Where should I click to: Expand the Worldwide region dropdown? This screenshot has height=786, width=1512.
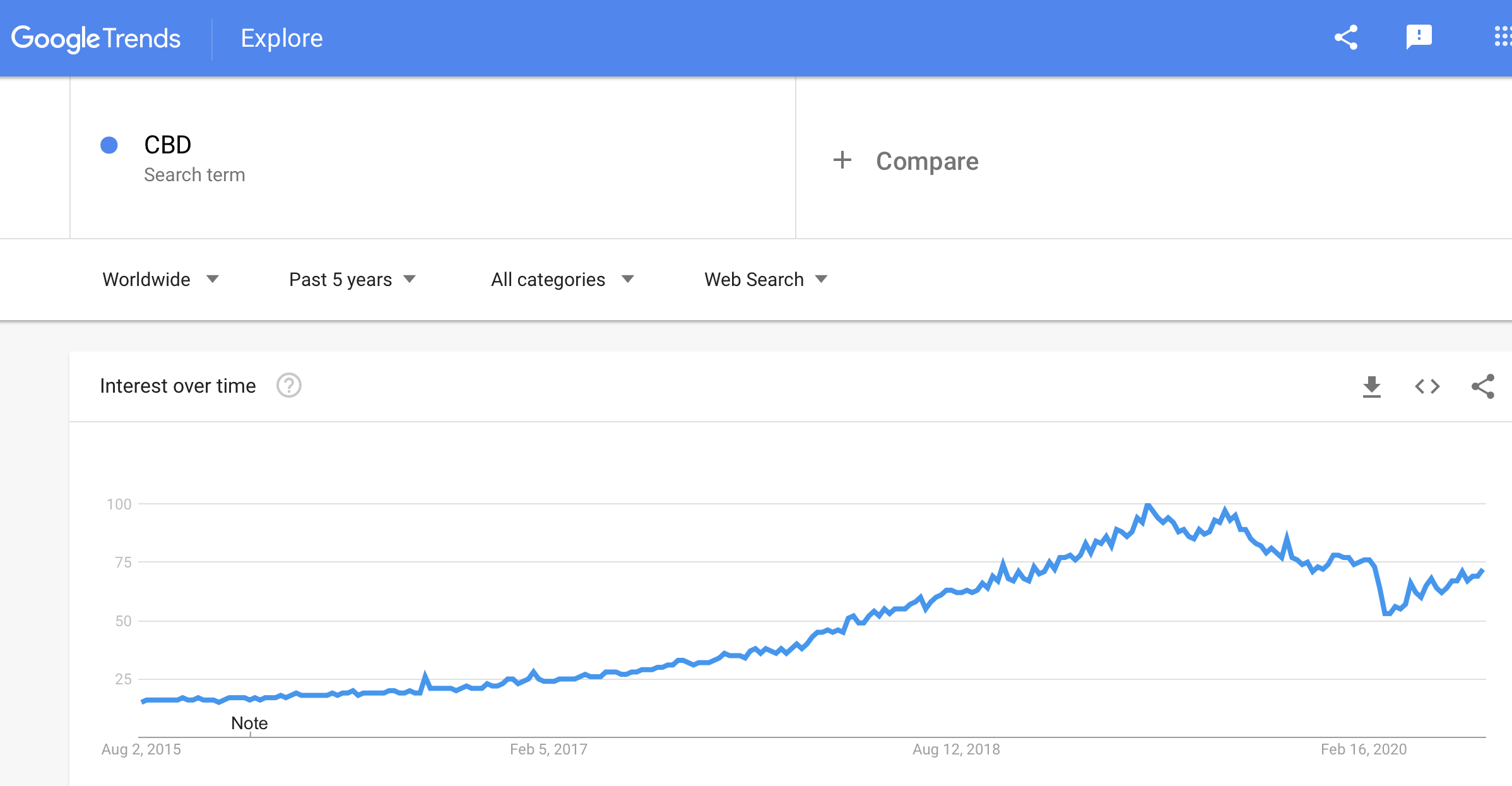coord(160,279)
